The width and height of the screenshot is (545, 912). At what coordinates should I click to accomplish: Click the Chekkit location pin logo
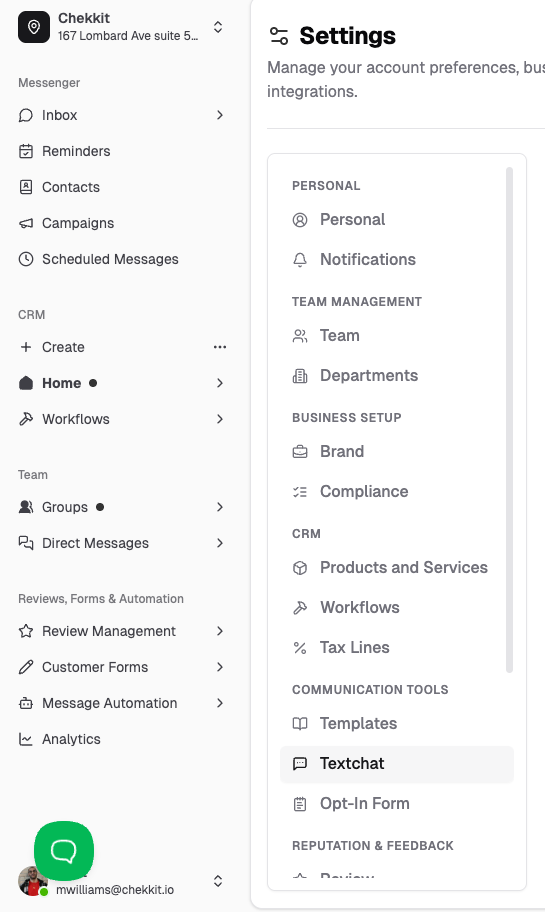(x=34, y=27)
